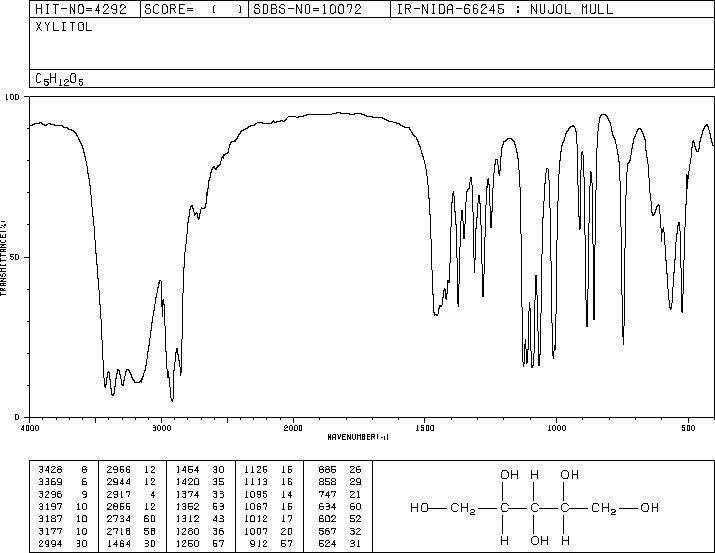
Task: Select the IR-NIDA-66245 : NUJOL MULL label
Action: 505,9
